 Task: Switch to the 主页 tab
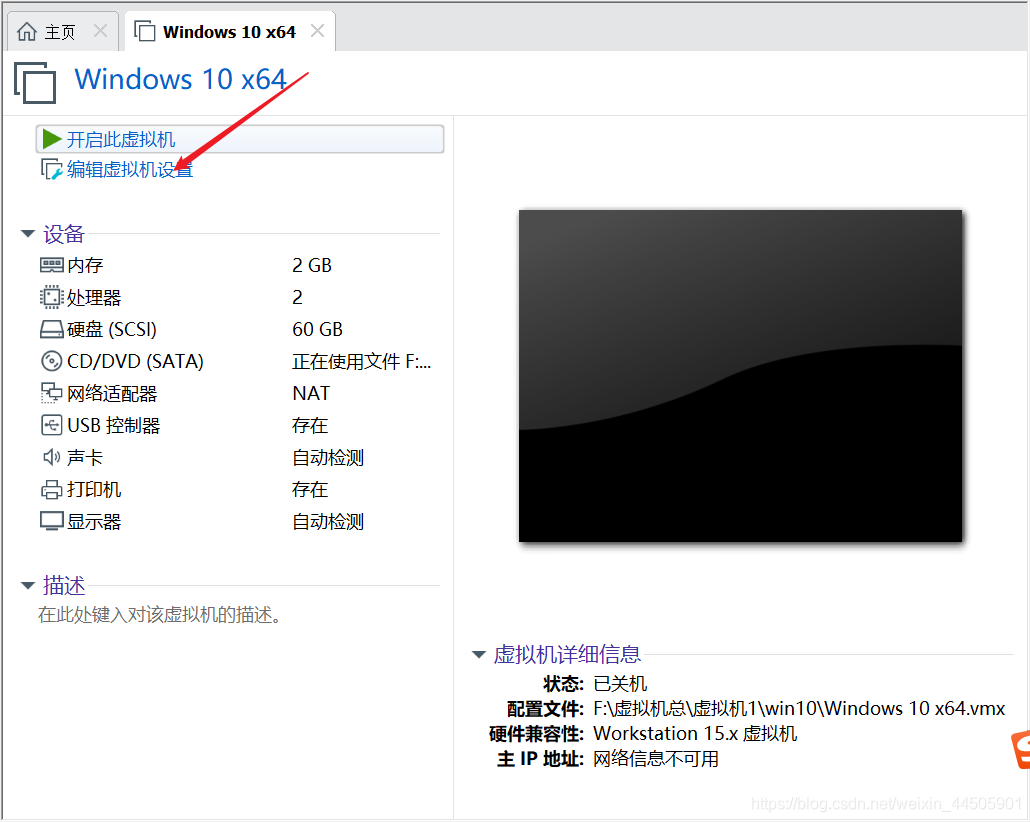coord(62,32)
